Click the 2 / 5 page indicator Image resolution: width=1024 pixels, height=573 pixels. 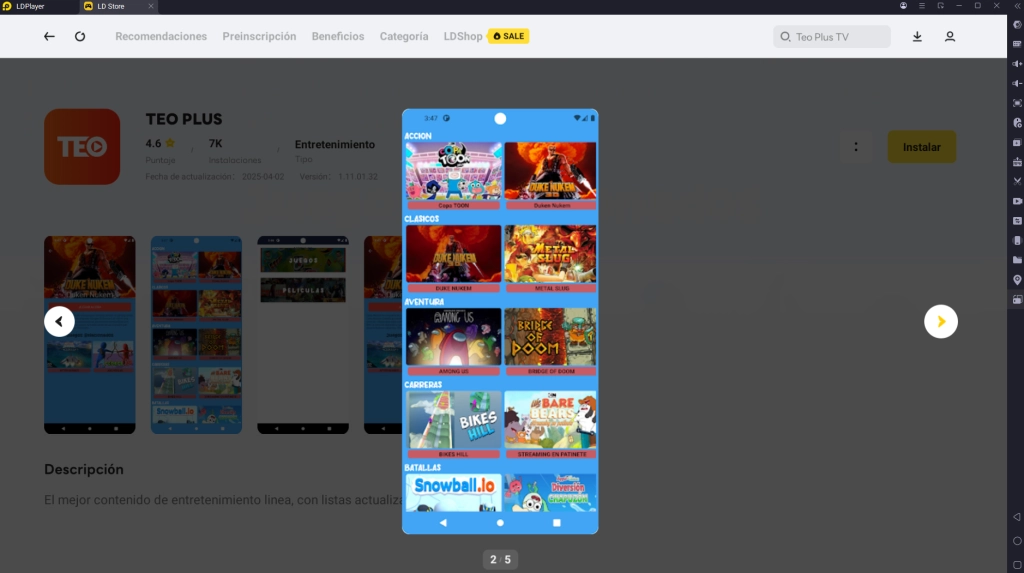[500, 559]
